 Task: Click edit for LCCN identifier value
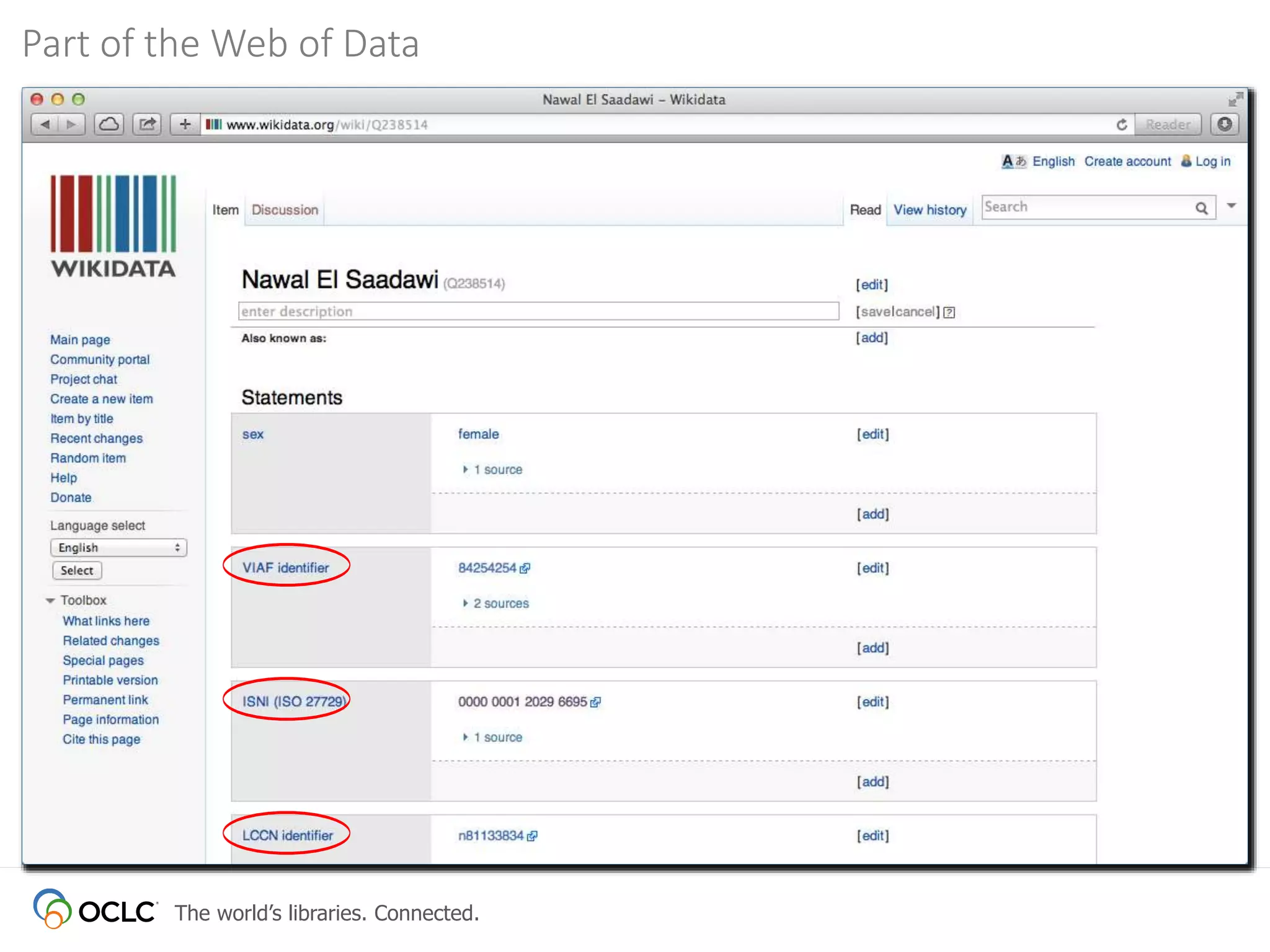pyautogui.click(x=873, y=836)
